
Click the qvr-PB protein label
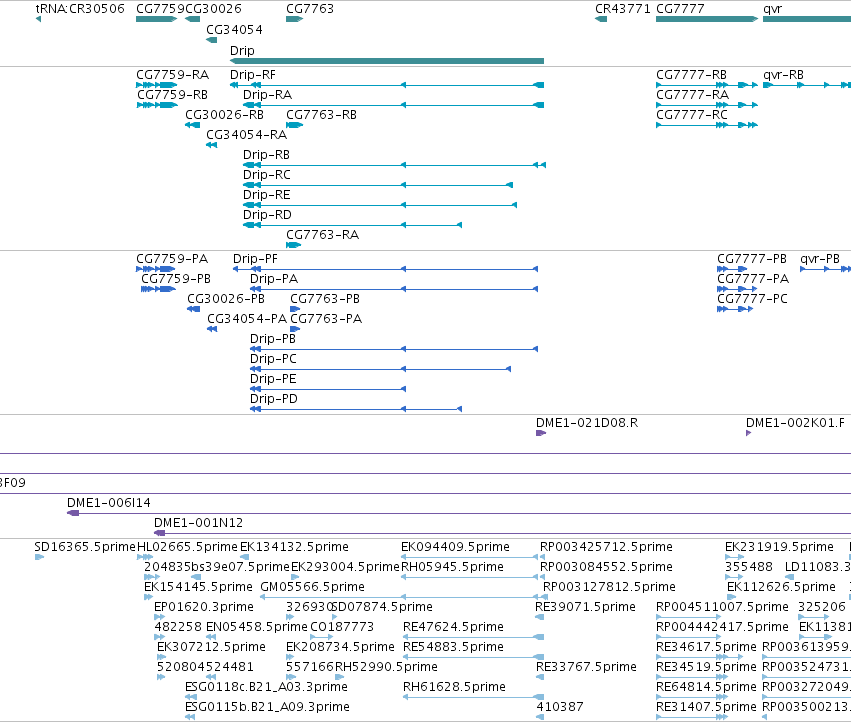(820, 258)
